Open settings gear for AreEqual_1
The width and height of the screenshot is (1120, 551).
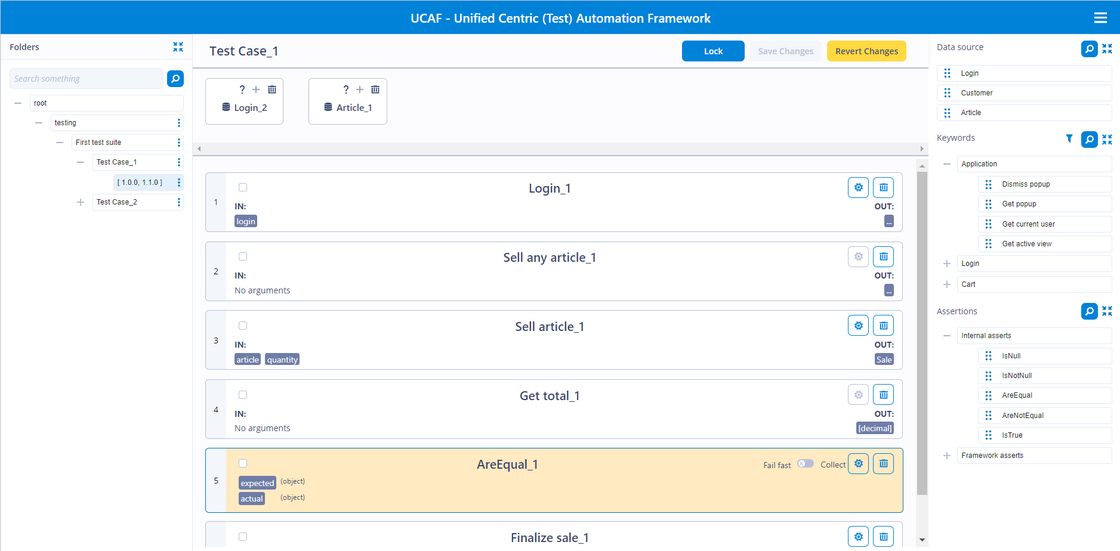coord(859,464)
